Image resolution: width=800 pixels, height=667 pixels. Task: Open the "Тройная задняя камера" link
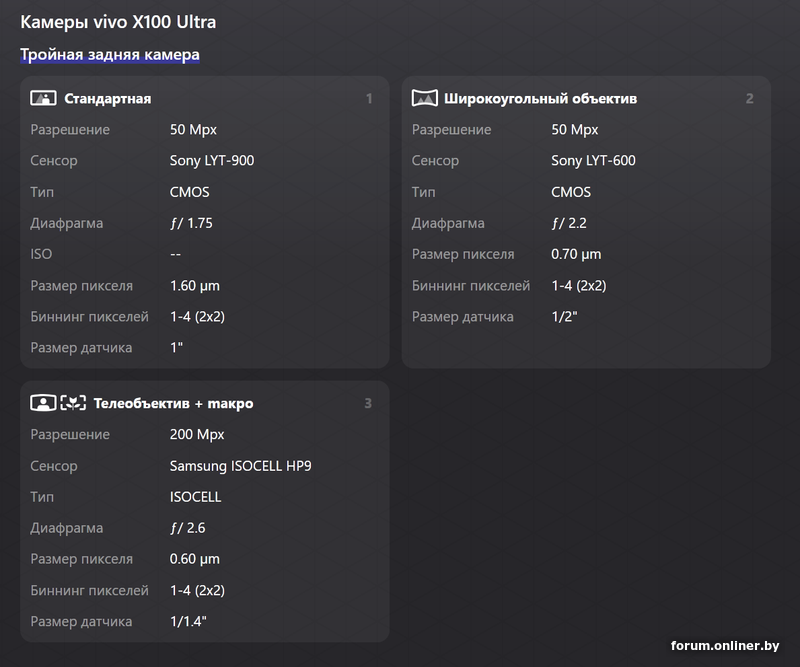(110, 54)
